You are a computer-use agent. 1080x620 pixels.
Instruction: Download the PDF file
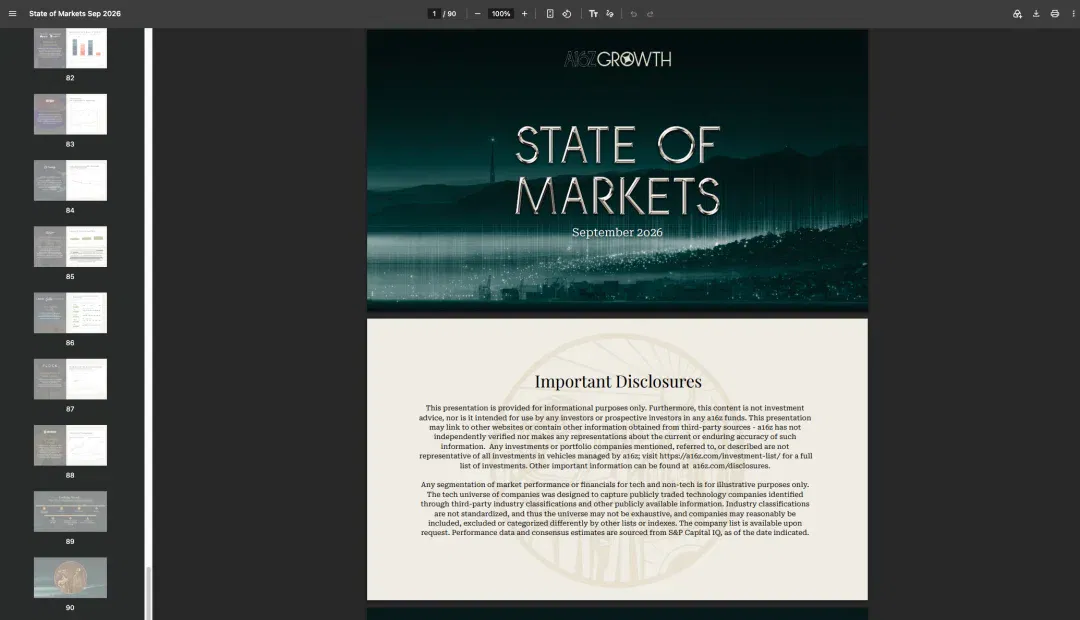point(1036,14)
